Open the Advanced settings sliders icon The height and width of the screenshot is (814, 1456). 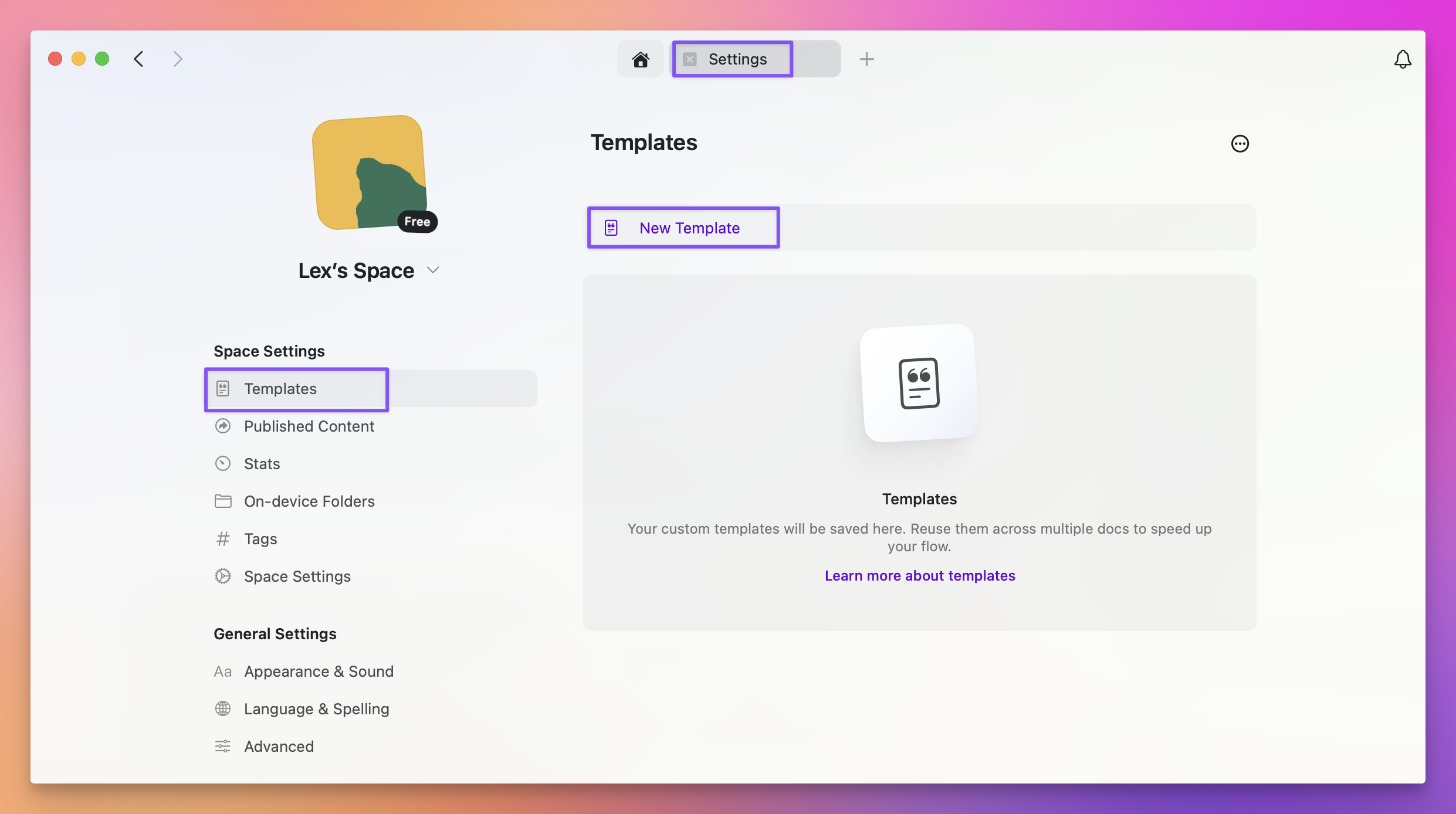tap(224, 746)
